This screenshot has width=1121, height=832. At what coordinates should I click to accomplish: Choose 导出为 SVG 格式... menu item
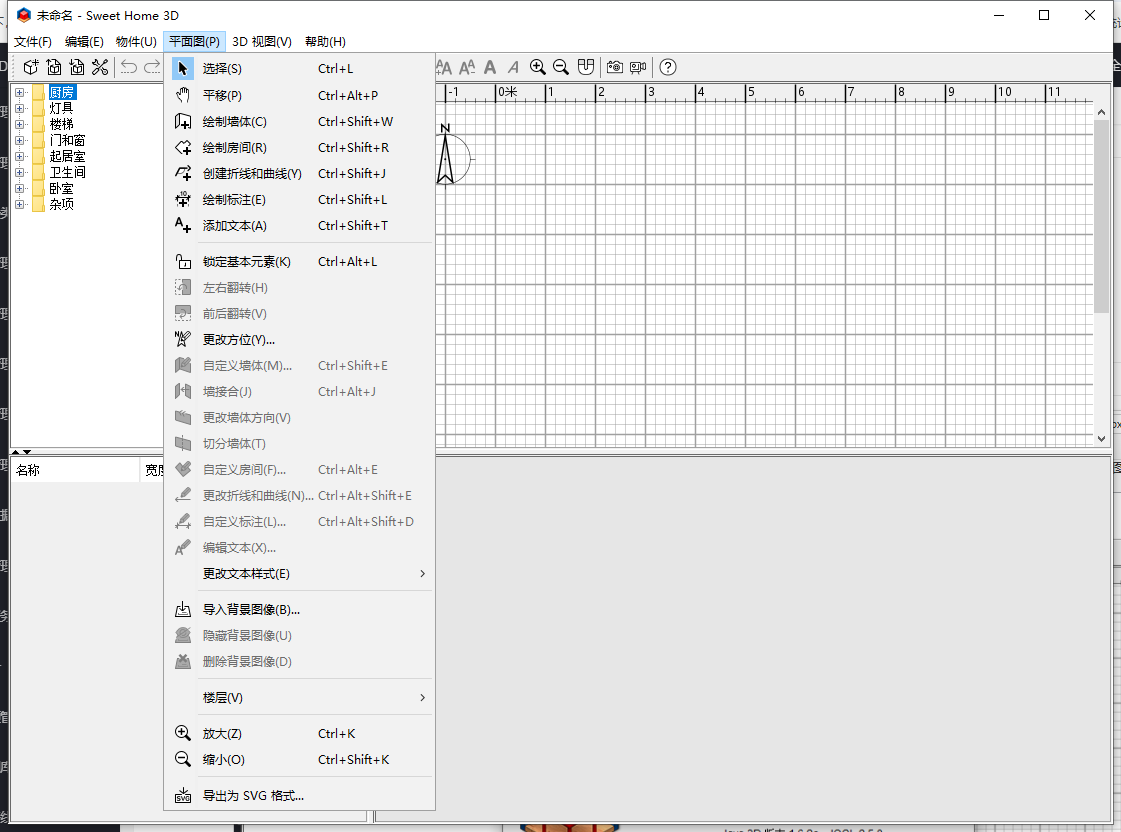click(x=299, y=796)
